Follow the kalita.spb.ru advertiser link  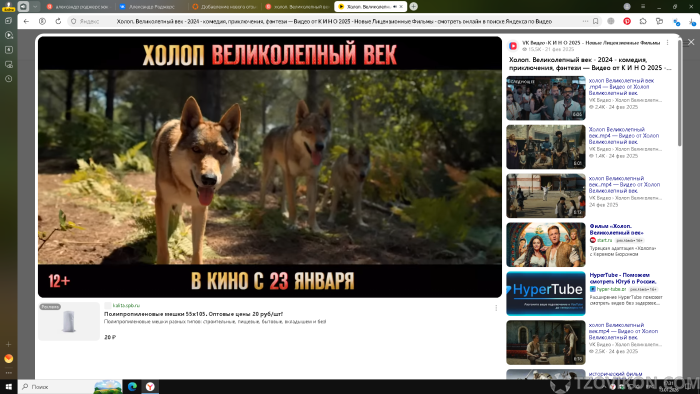[126, 305]
